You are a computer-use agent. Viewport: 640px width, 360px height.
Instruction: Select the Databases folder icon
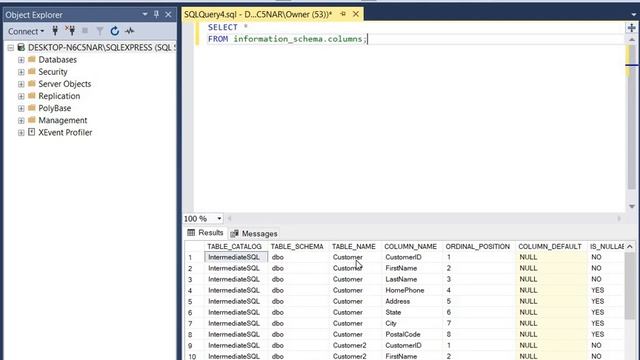pyautogui.click(x=32, y=60)
